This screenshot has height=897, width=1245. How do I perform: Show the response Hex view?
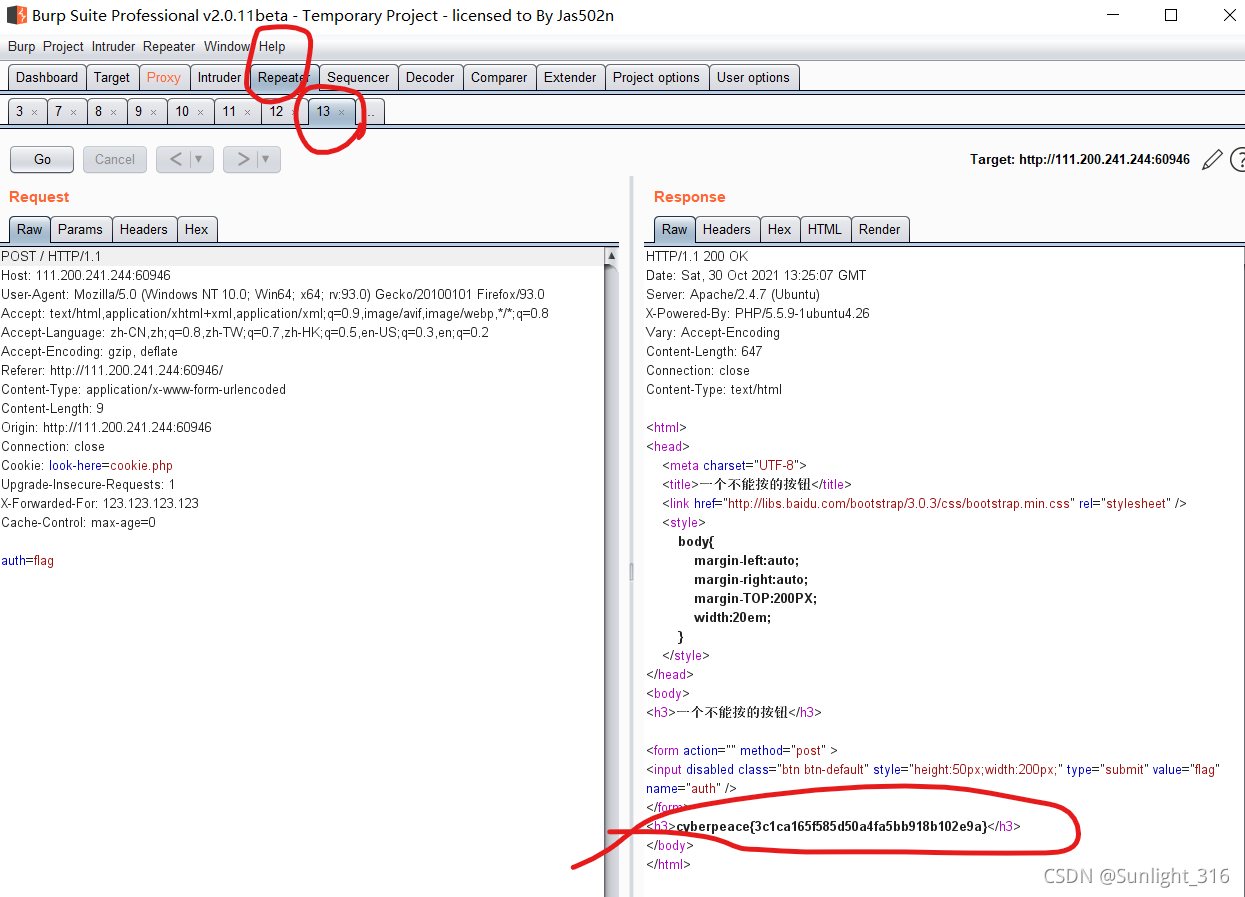tap(780, 229)
